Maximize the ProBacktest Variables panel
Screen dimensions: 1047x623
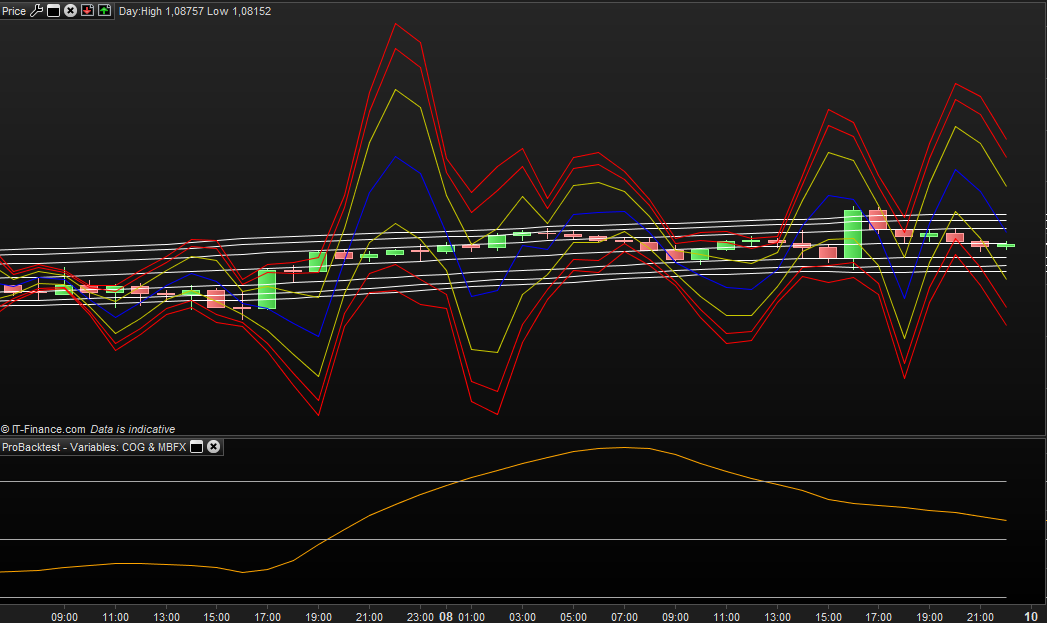(197, 447)
